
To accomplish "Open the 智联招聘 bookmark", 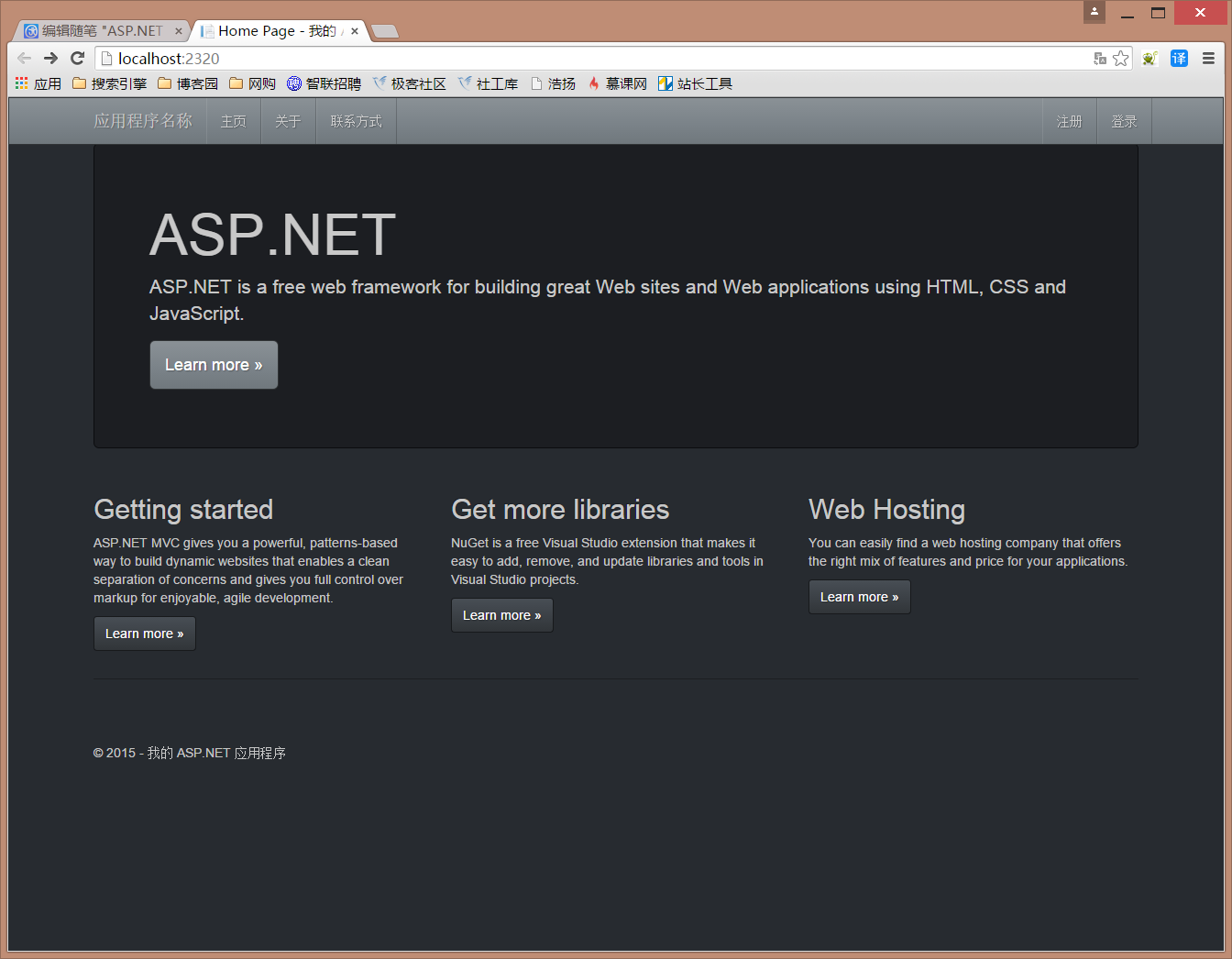I will pos(324,83).
